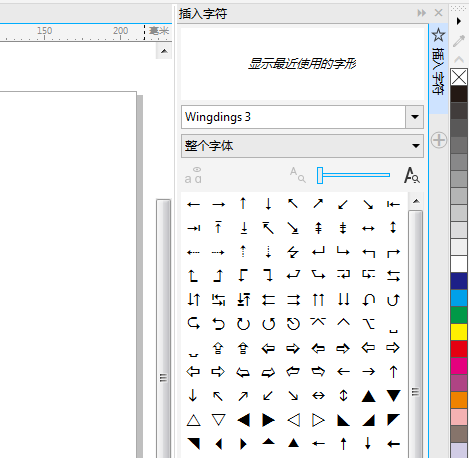
Task: Select the large filled right triangle glyph
Action: pos(268,420)
